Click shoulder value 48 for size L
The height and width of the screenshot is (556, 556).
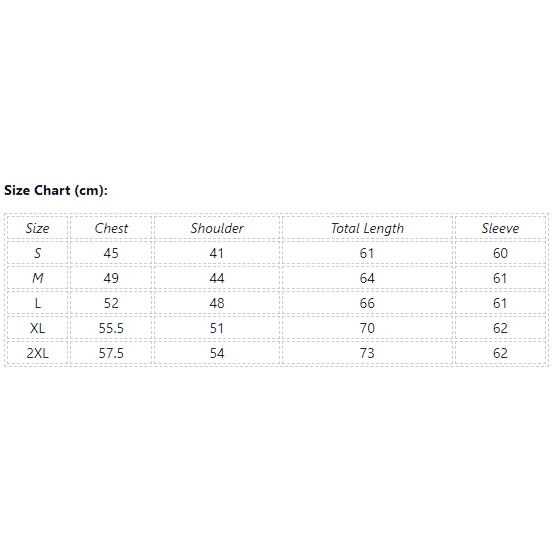click(x=217, y=303)
